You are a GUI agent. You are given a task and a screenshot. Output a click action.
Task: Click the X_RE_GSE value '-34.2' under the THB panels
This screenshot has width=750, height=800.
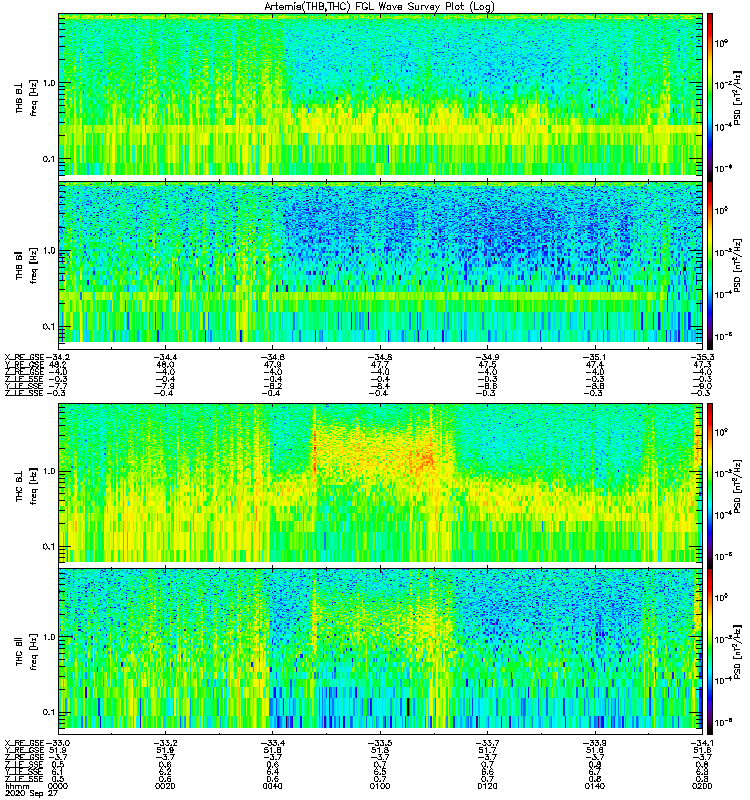tap(57, 357)
